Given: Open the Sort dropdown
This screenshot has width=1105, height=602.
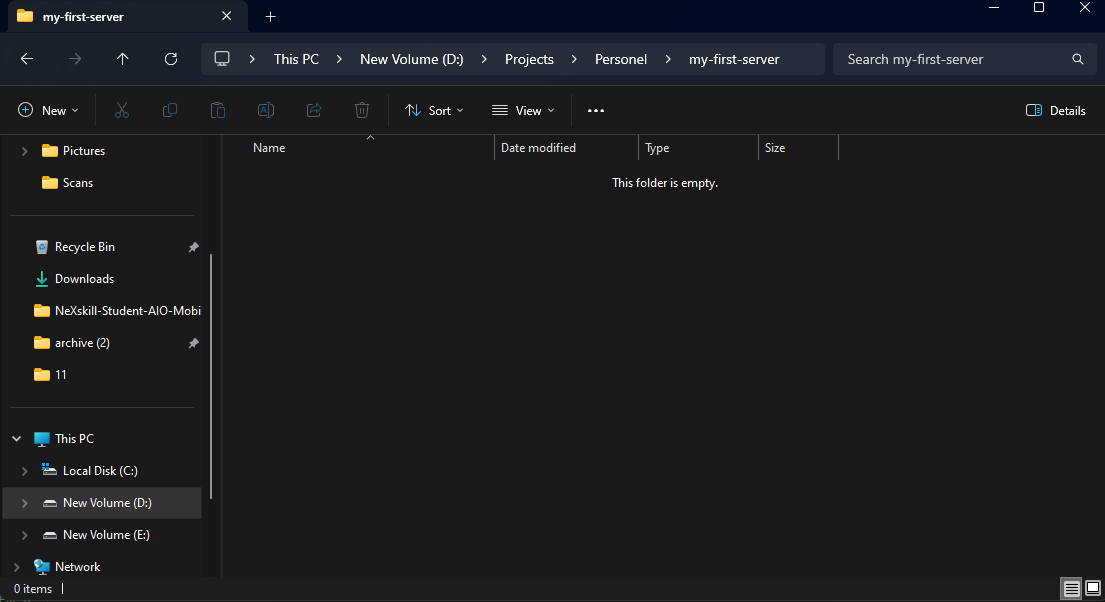Looking at the screenshot, I should [x=433, y=110].
